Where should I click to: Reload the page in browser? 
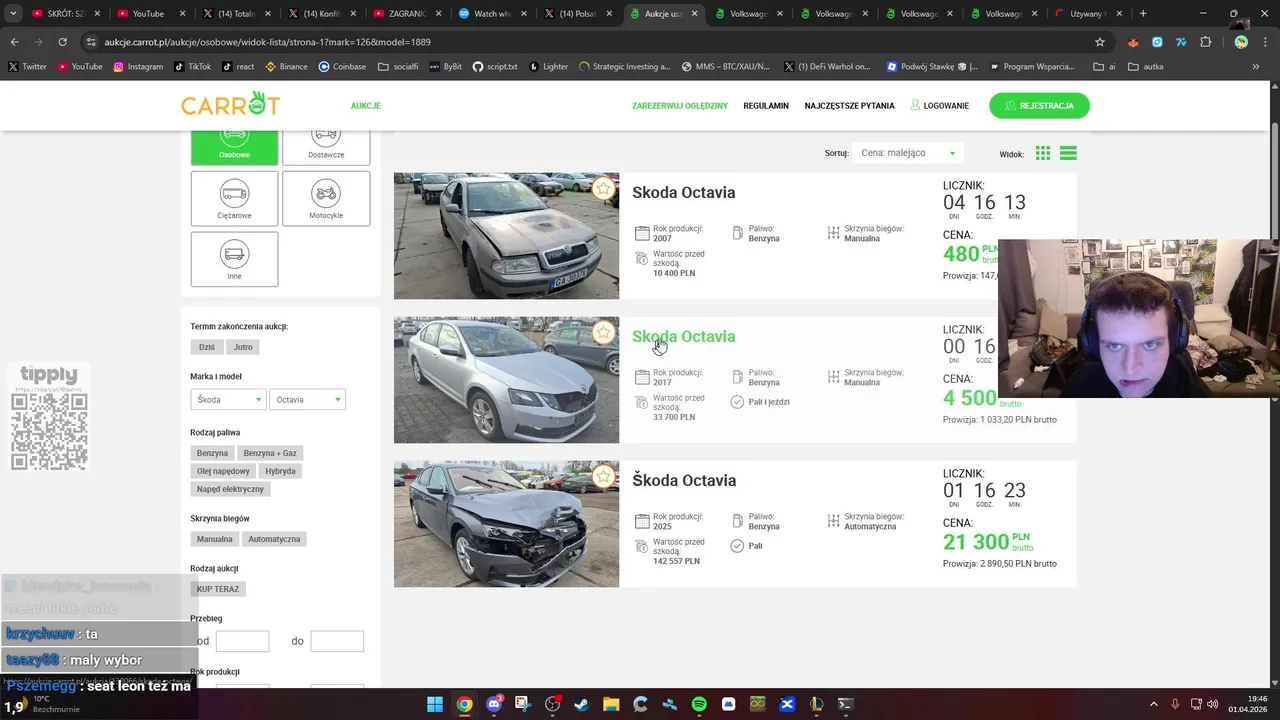pos(62,42)
